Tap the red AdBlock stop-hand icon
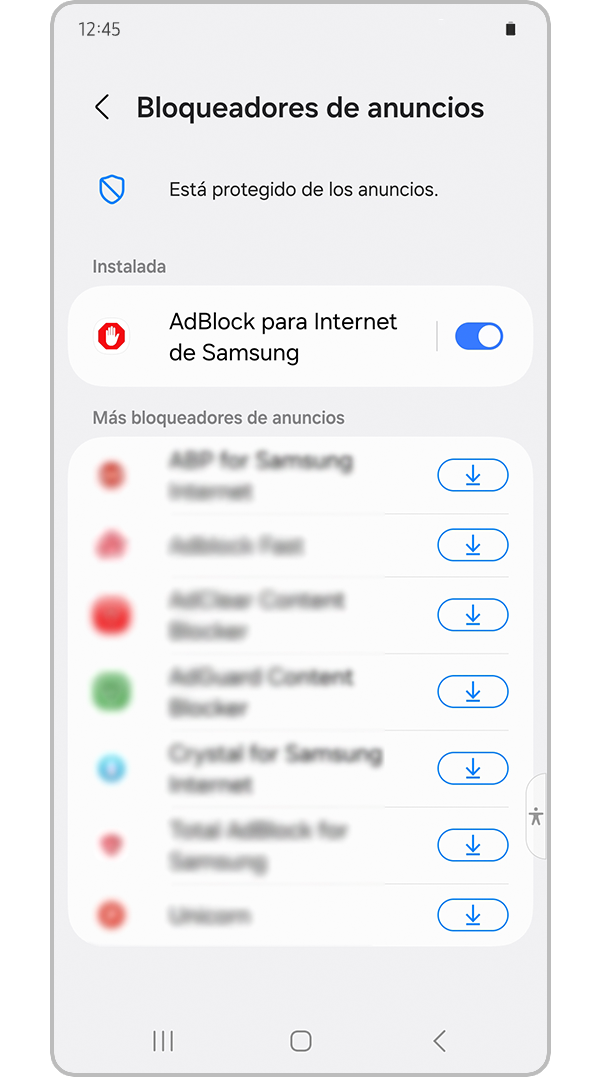 [x=111, y=337]
